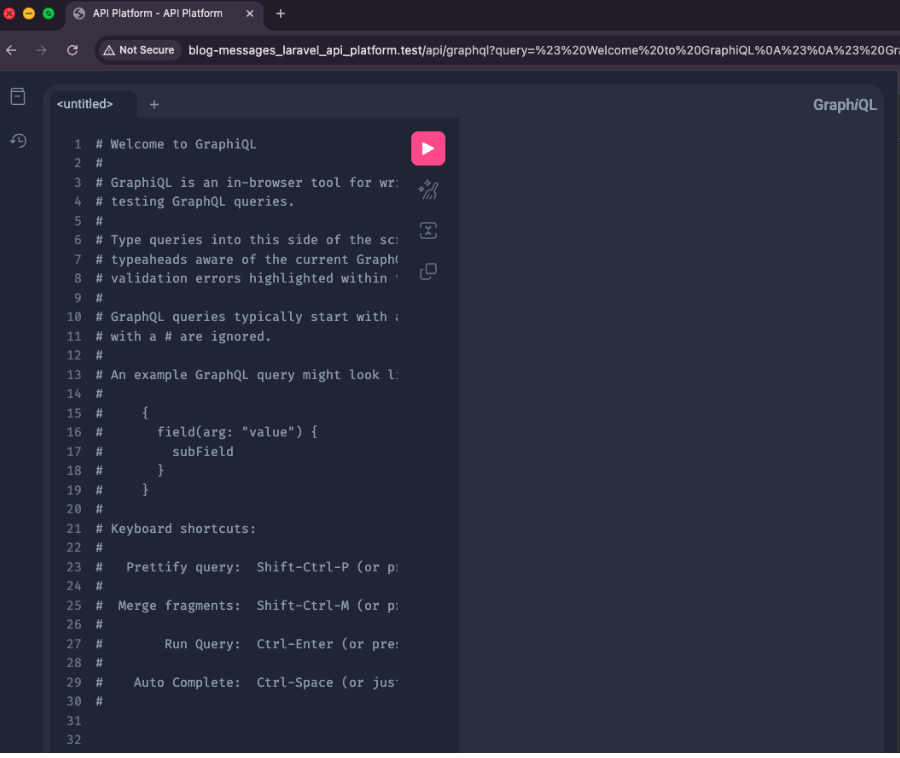
Task: Click the 'subField' text in editor
Action: (x=203, y=452)
